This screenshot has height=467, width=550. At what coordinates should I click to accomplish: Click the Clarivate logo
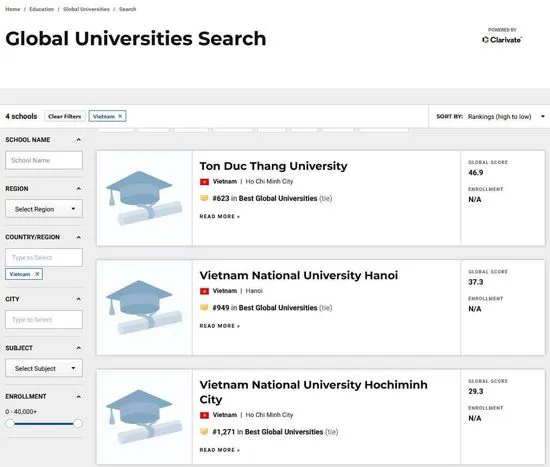[502, 40]
